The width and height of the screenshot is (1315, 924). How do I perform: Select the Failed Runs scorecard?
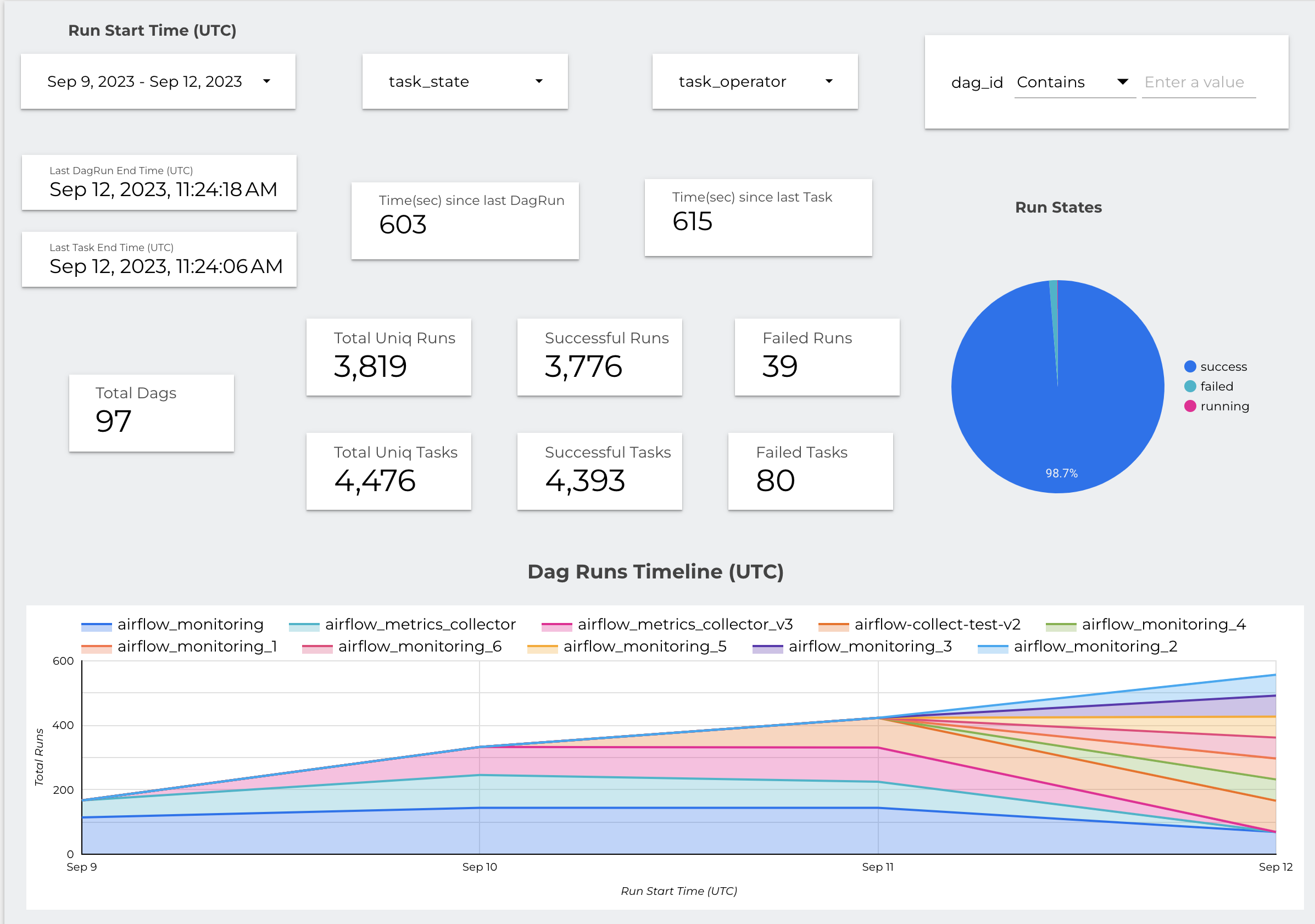point(816,357)
